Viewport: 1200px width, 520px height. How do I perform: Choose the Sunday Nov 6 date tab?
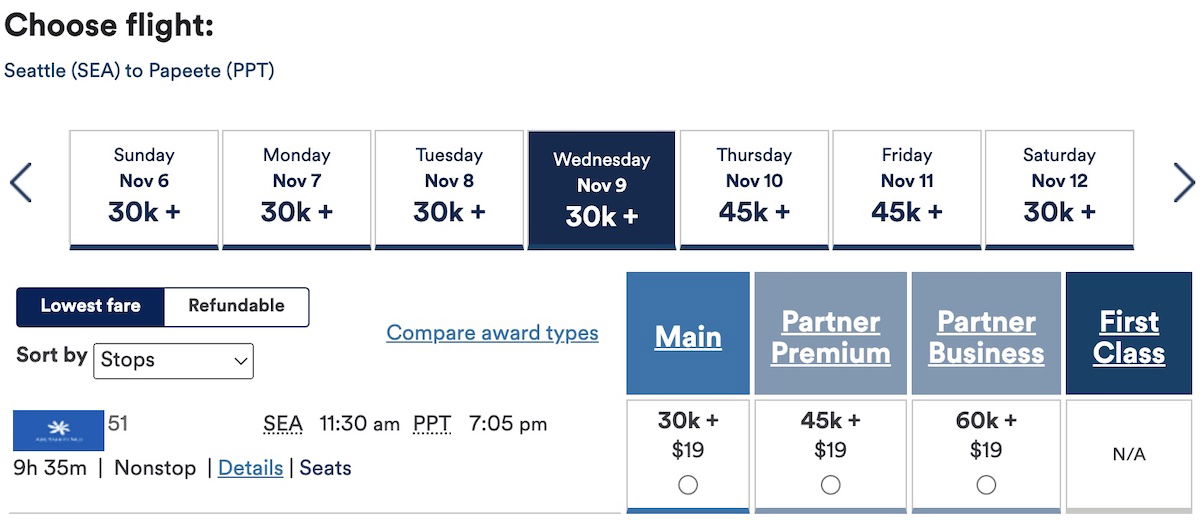tap(144, 189)
